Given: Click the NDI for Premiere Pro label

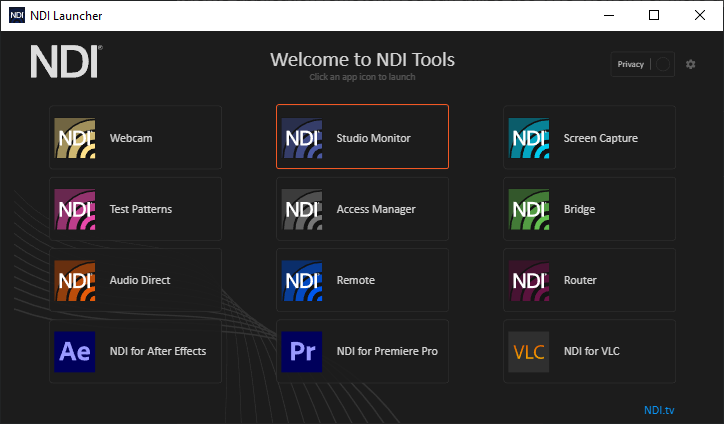Looking at the screenshot, I should [387, 351].
